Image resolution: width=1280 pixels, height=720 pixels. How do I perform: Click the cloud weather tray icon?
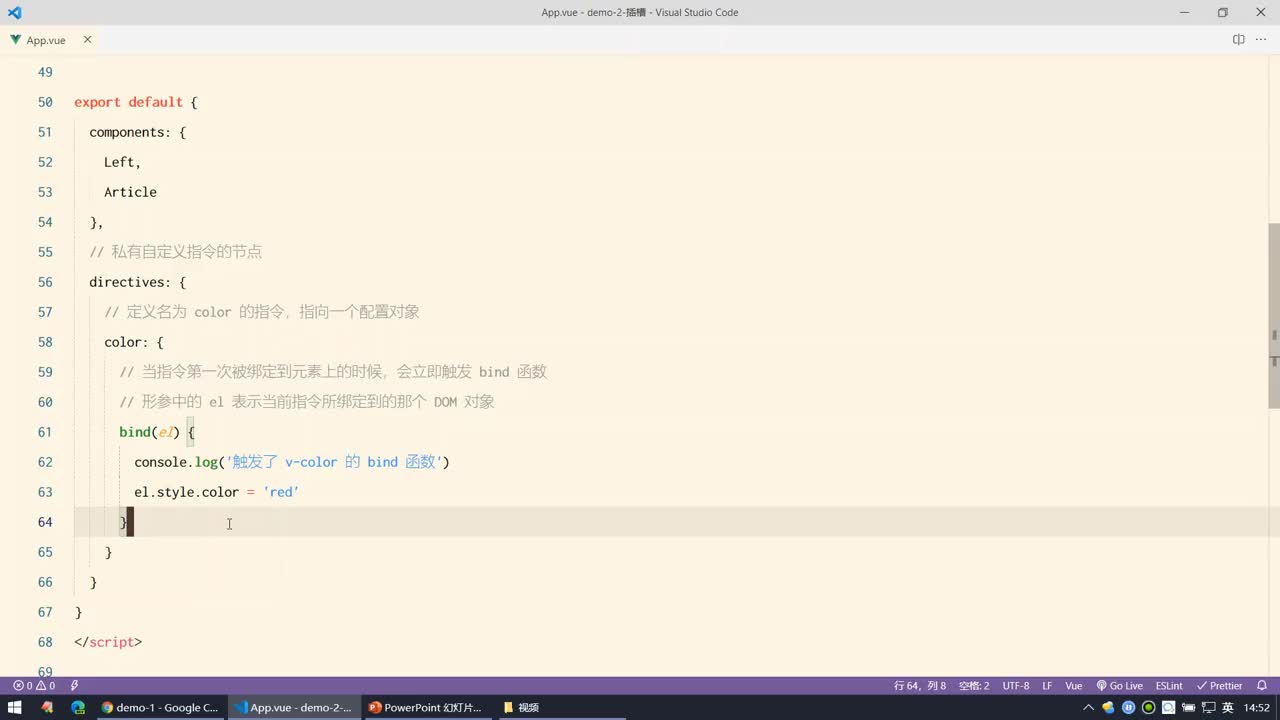coord(1109,707)
